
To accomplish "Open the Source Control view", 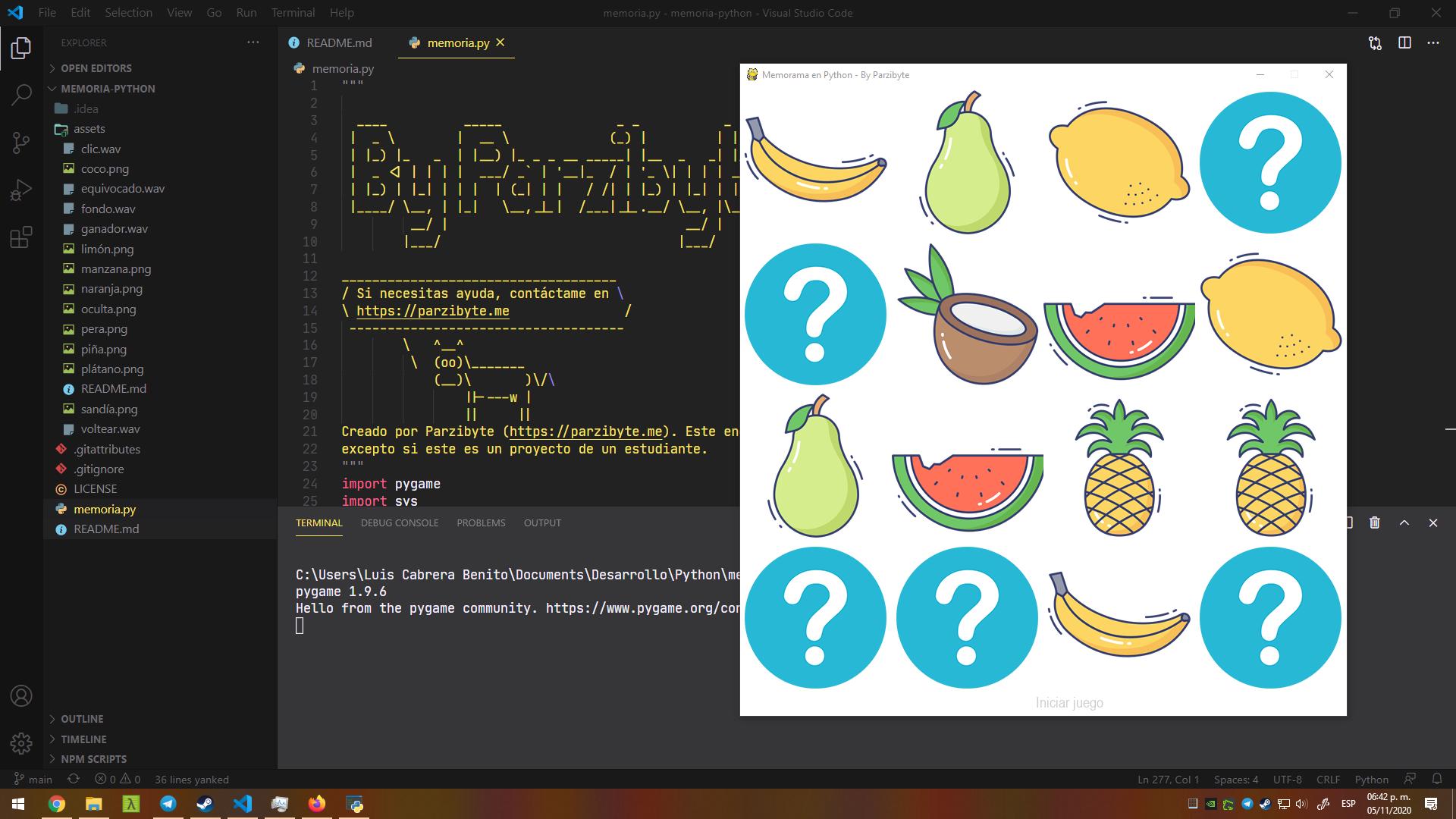I will [21, 143].
